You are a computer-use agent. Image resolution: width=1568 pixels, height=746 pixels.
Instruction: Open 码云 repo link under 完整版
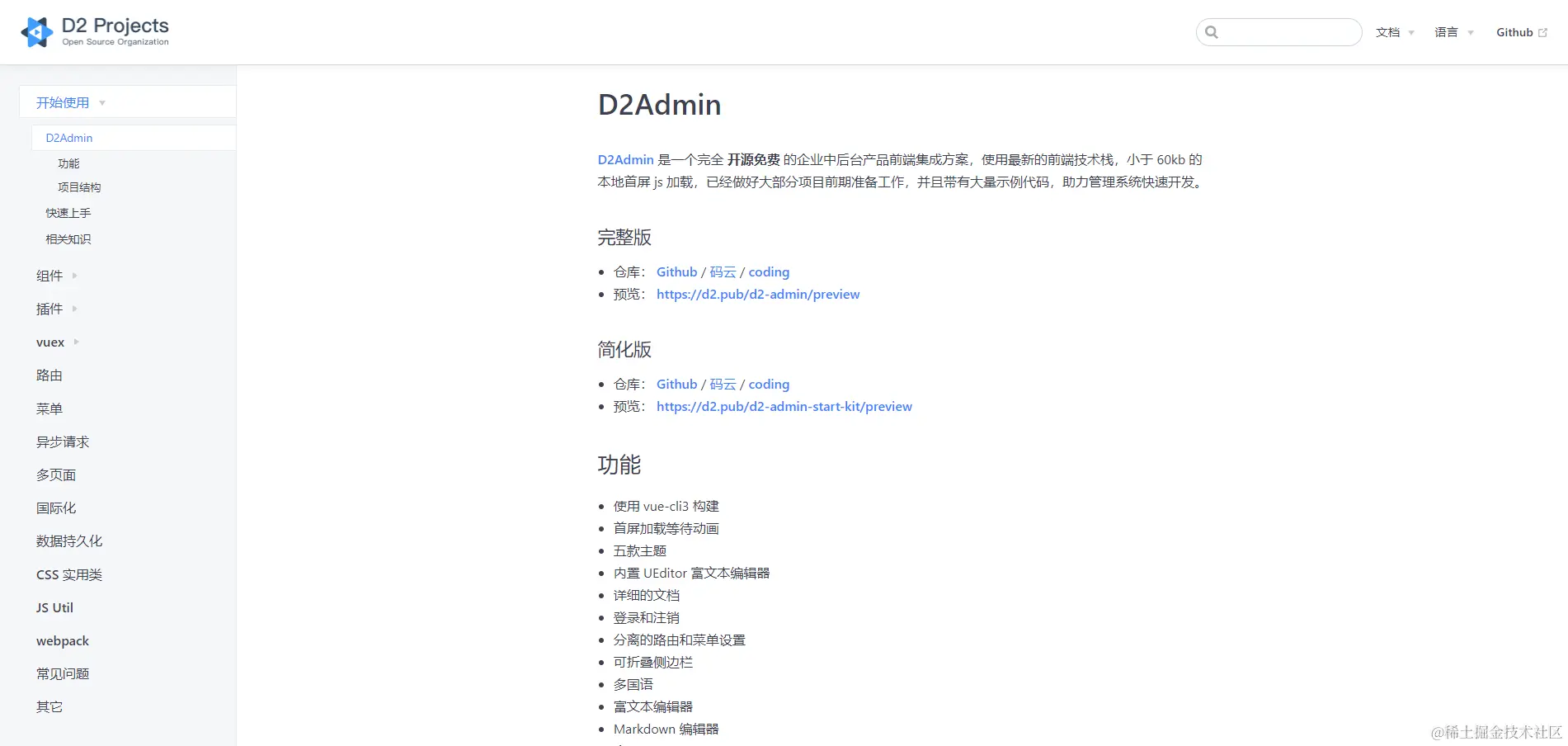pyautogui.click(x=723, y=271)
